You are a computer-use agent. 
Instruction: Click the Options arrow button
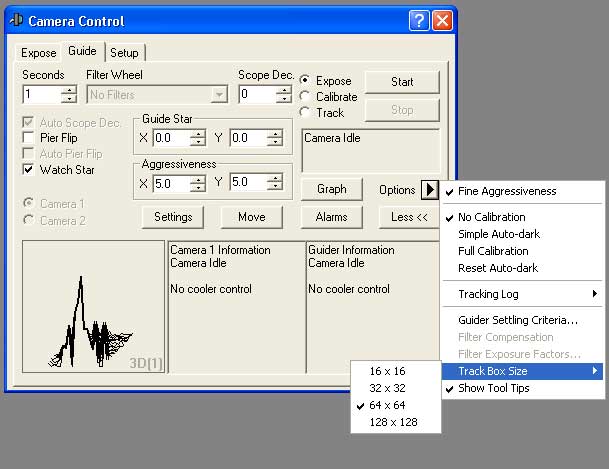click(429, 189)
